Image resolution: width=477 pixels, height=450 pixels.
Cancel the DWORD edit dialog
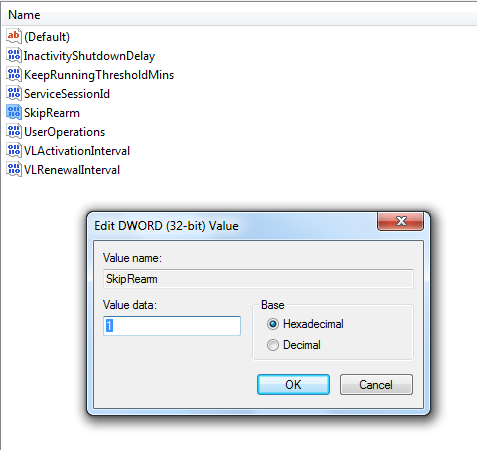click(x=376, y=385)
